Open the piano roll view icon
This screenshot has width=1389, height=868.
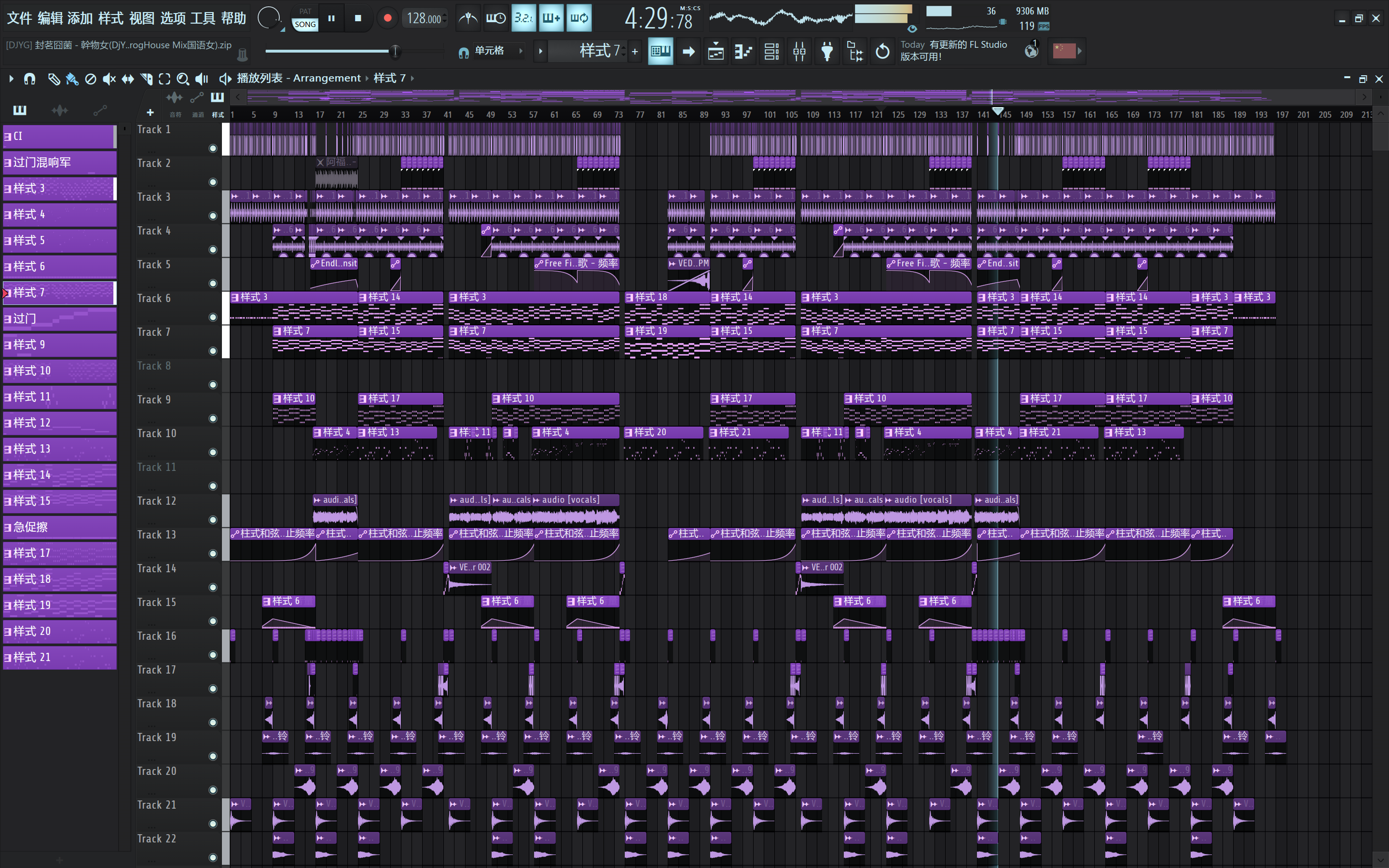[743, 52]
